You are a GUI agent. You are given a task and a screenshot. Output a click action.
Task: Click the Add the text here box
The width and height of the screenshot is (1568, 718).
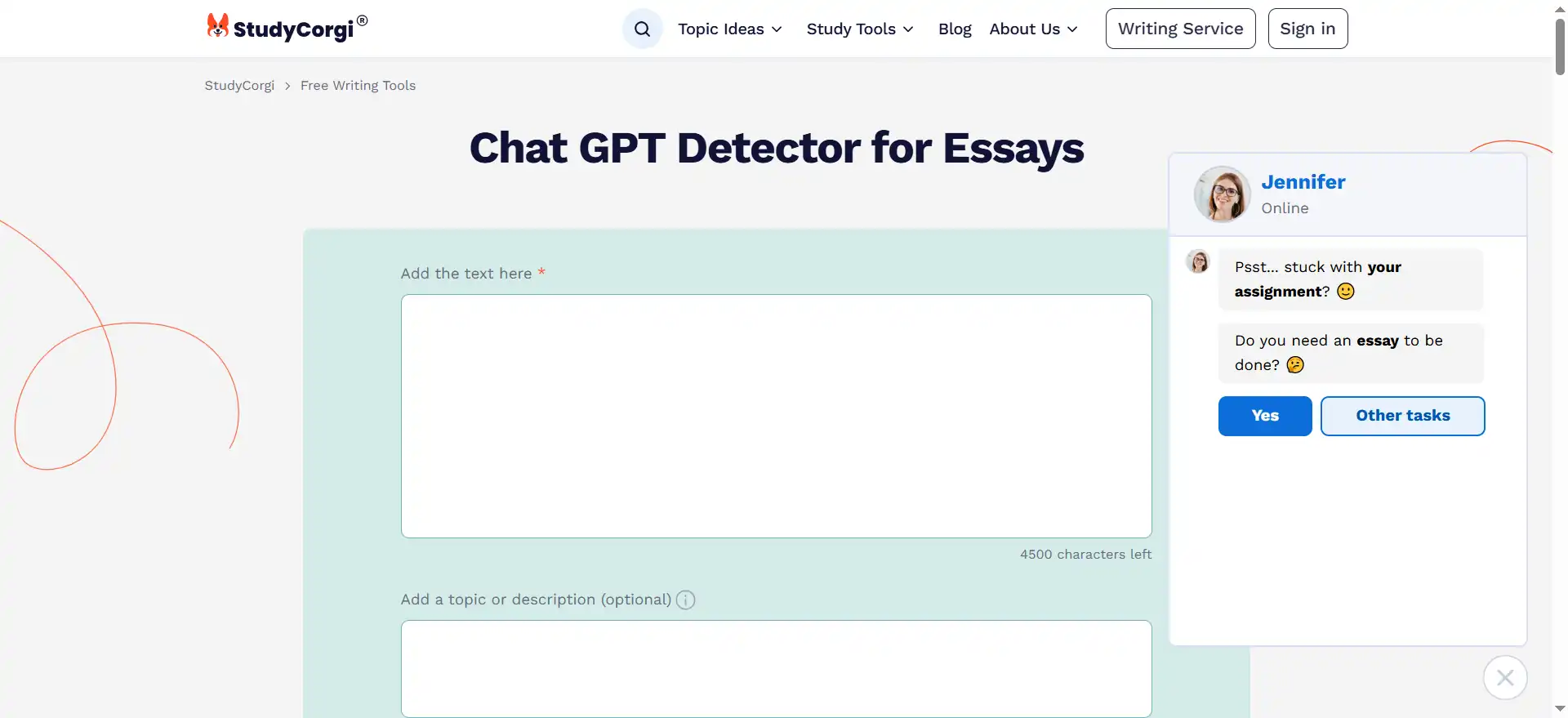tap(776, 416)
